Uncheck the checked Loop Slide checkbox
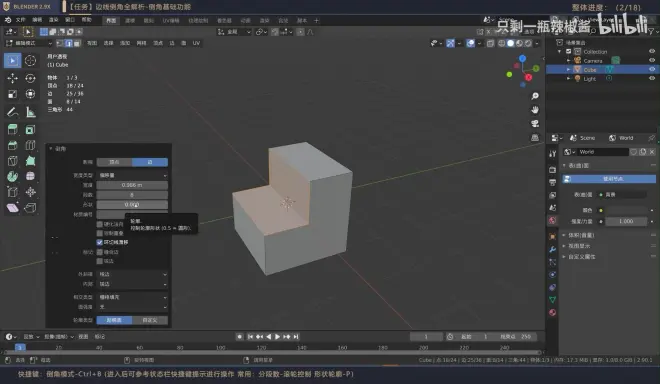Screen dimensions: 660x384 coord(100,242)
